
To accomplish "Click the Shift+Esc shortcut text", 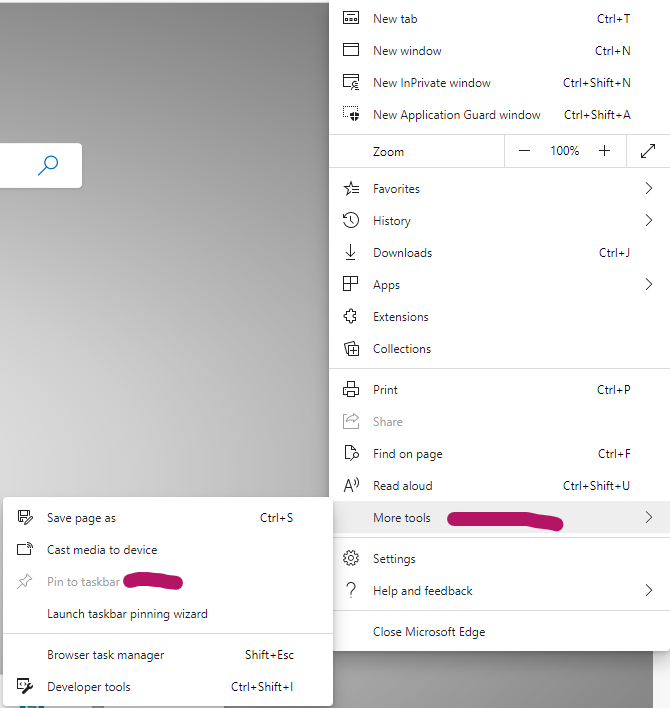I will [x=269, y=655].
